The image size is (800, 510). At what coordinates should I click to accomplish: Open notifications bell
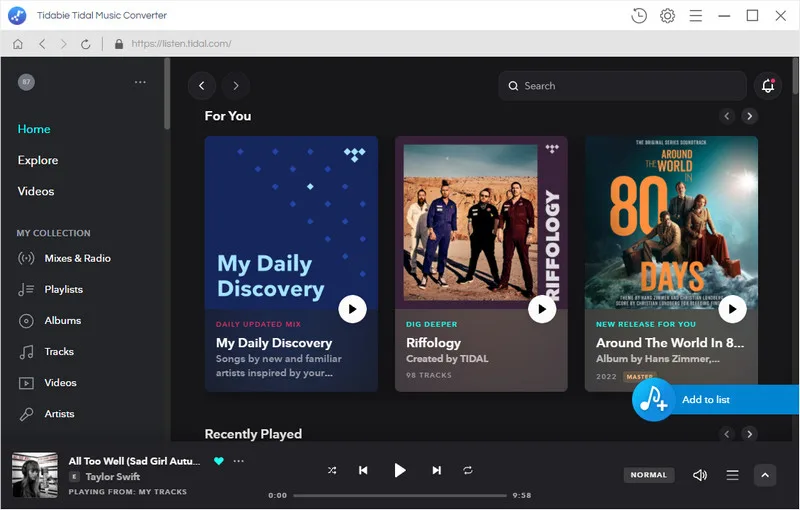tap(768, 86)
